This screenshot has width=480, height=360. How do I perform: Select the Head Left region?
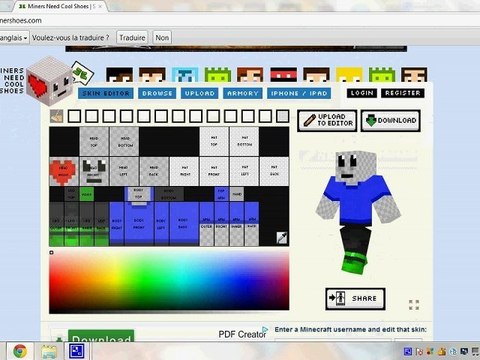pyautogui.click(x=124, y=172)
